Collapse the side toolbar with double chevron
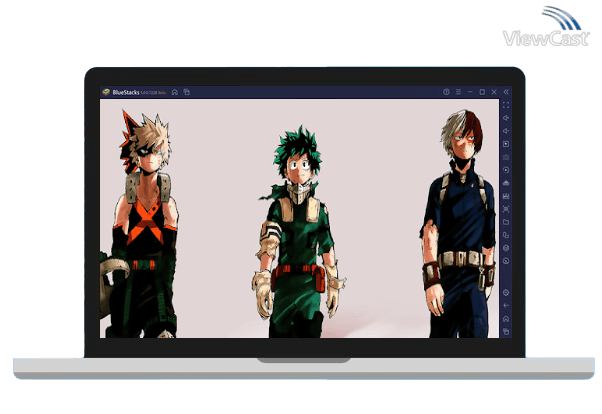 coord(506,92)
